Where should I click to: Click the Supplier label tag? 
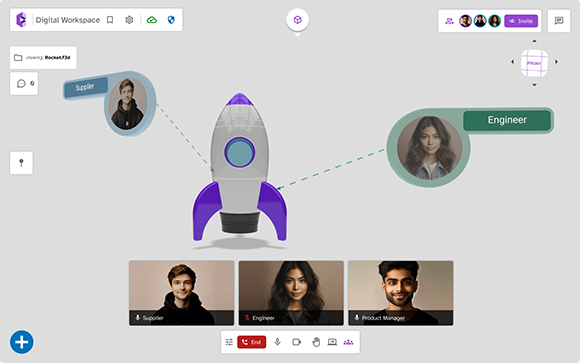pyautogui.click(x=85, y=87)
